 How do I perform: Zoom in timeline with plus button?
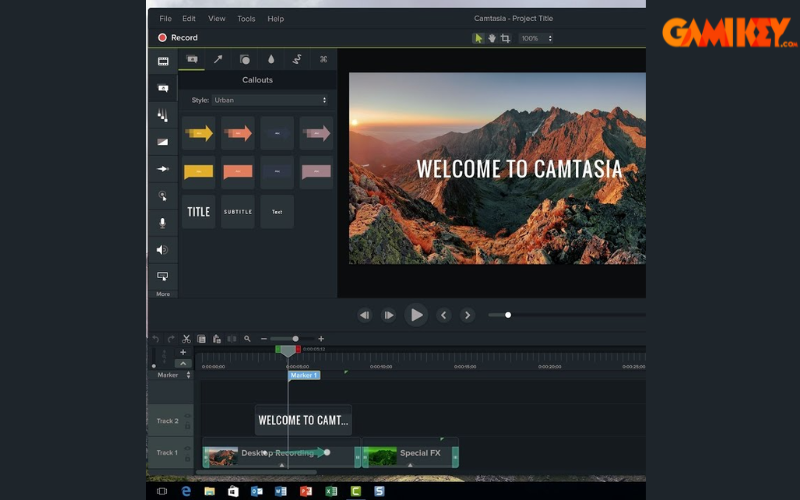point(321,339)
